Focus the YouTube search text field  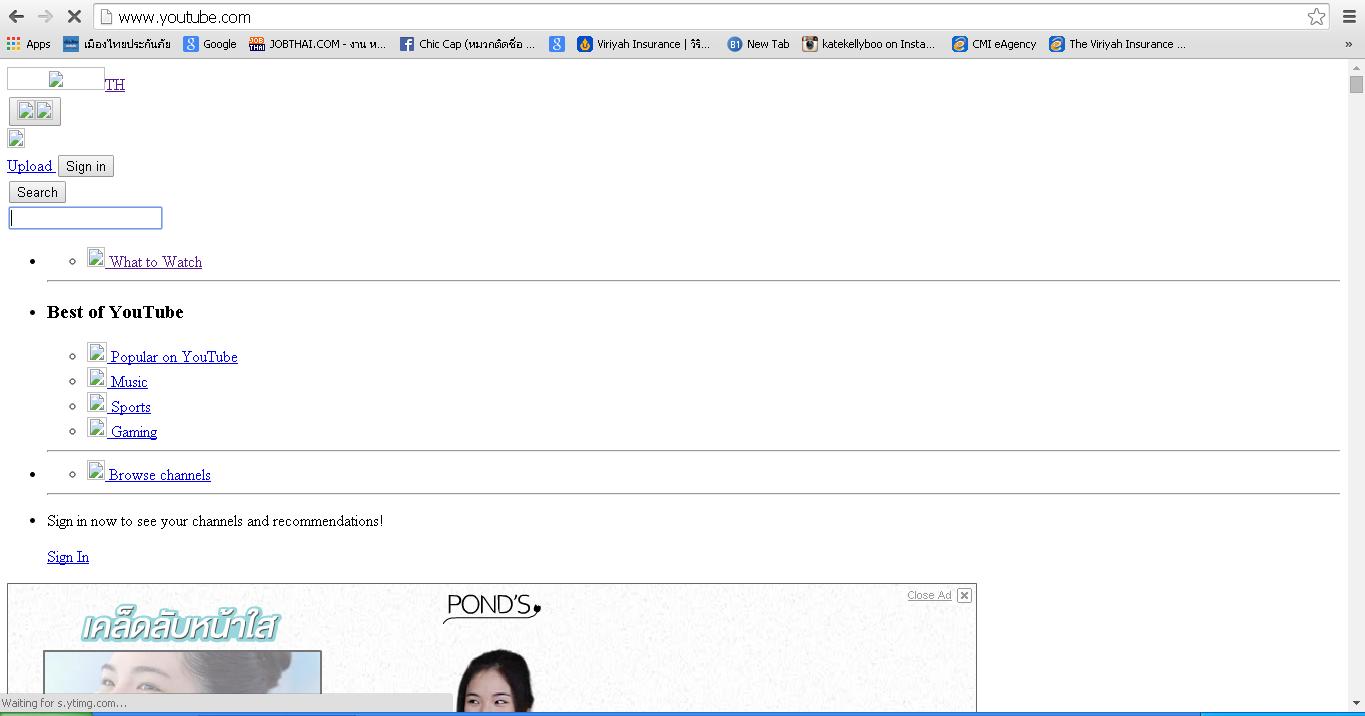pyautogui.click(x=85, y=218)
